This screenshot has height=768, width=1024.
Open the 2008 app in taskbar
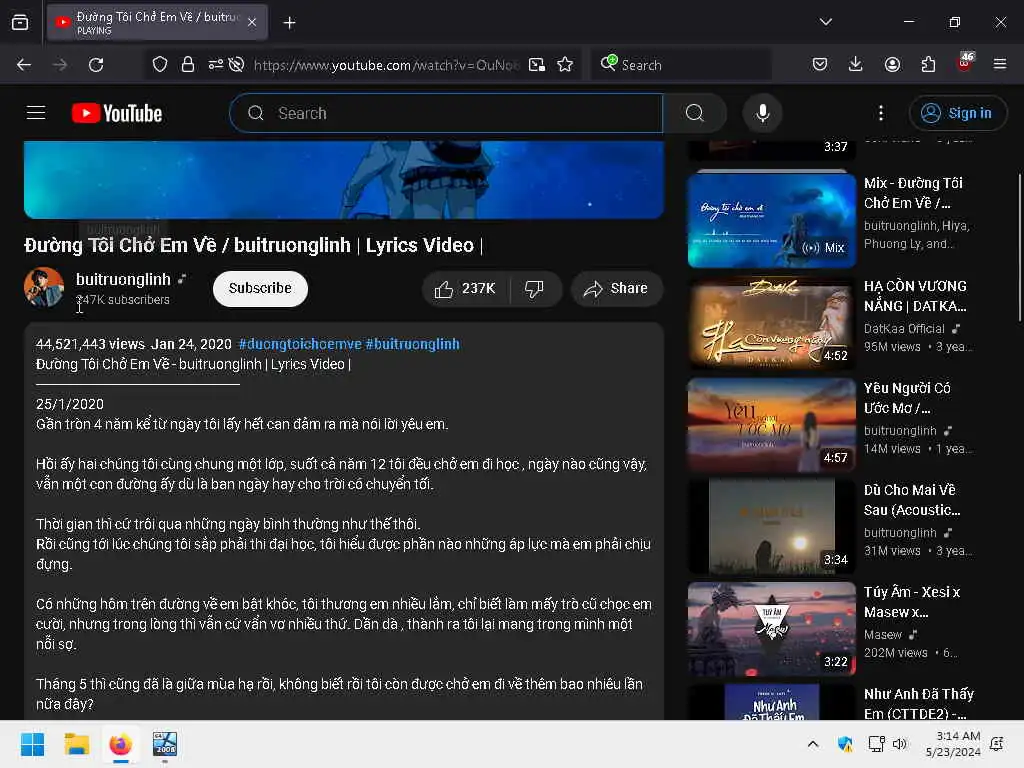click(x=165, y=744)
